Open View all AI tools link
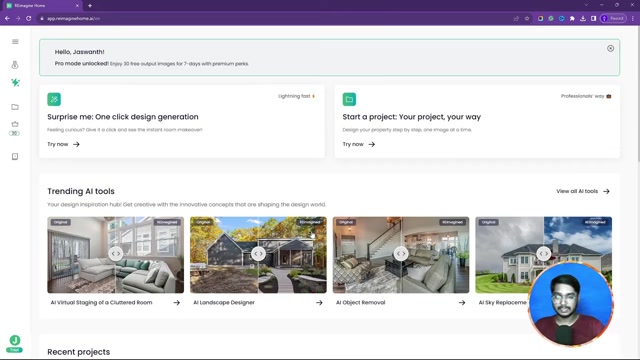The image size is (640, 360). (x=583, y=191)
